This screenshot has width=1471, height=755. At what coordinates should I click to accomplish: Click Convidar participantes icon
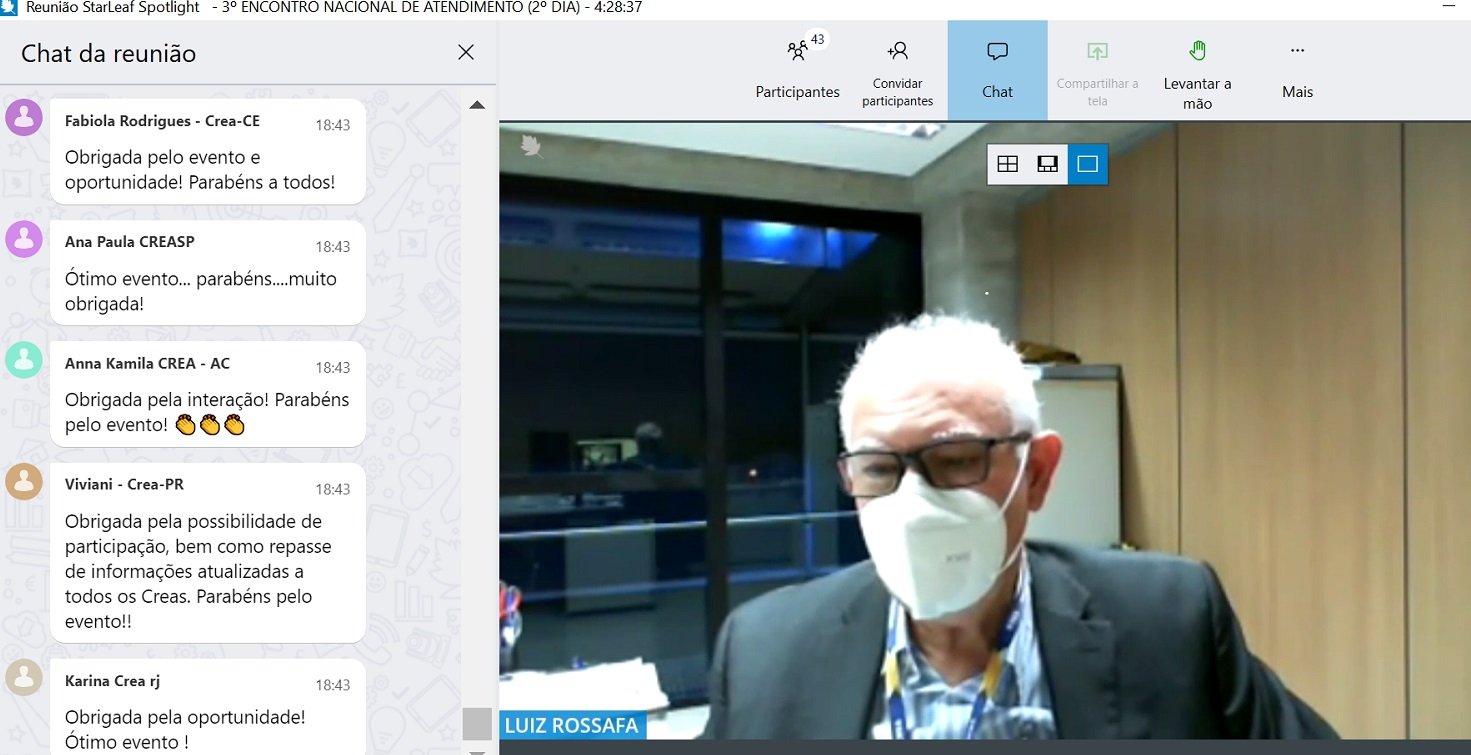tap(897, 52)
